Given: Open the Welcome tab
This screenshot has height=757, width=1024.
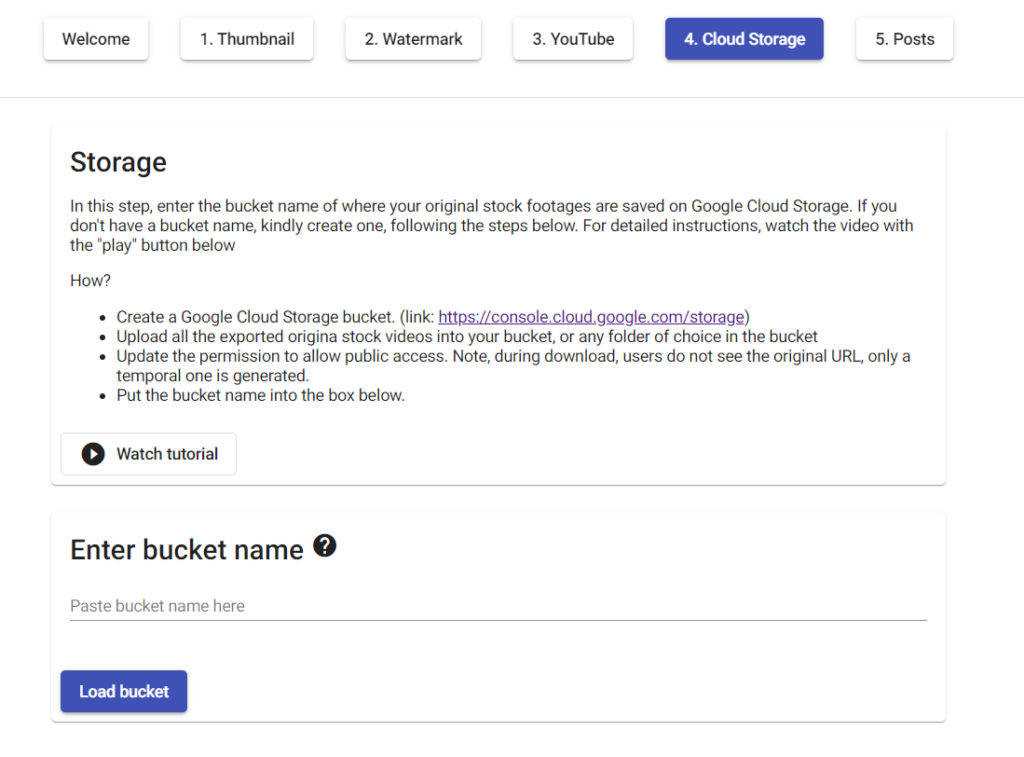Looking at the screenshot, I should [x=96, y=39].
